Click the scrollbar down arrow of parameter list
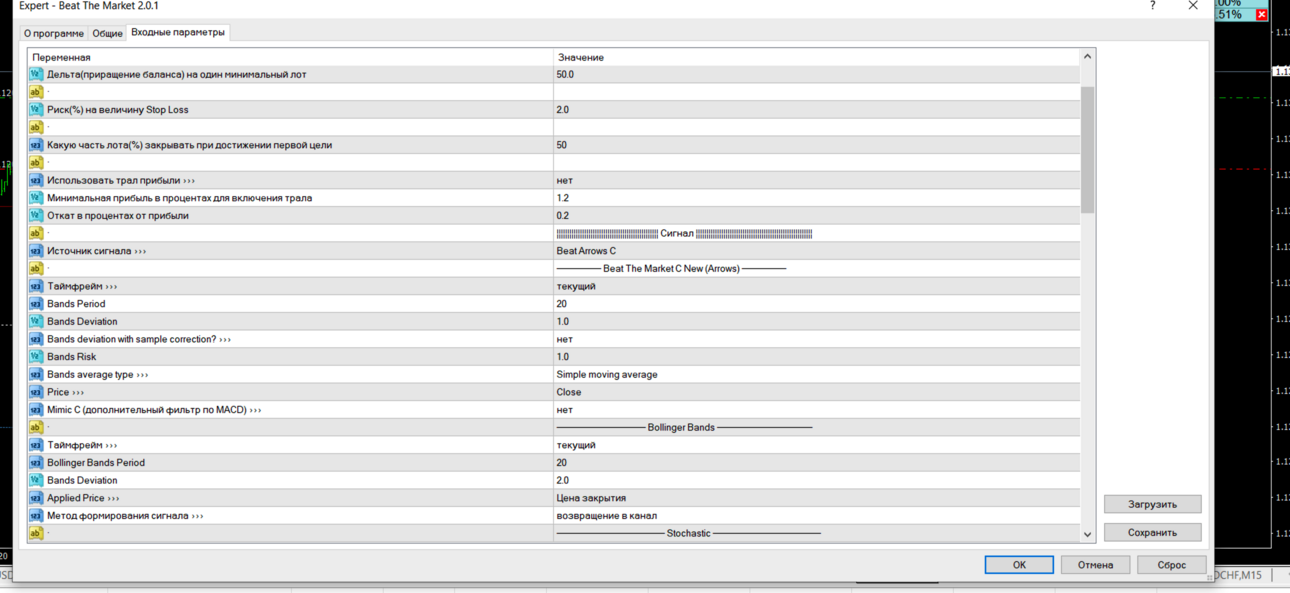The height and width of the screenshot is (593, 1290). click(x=1088, y=534)
